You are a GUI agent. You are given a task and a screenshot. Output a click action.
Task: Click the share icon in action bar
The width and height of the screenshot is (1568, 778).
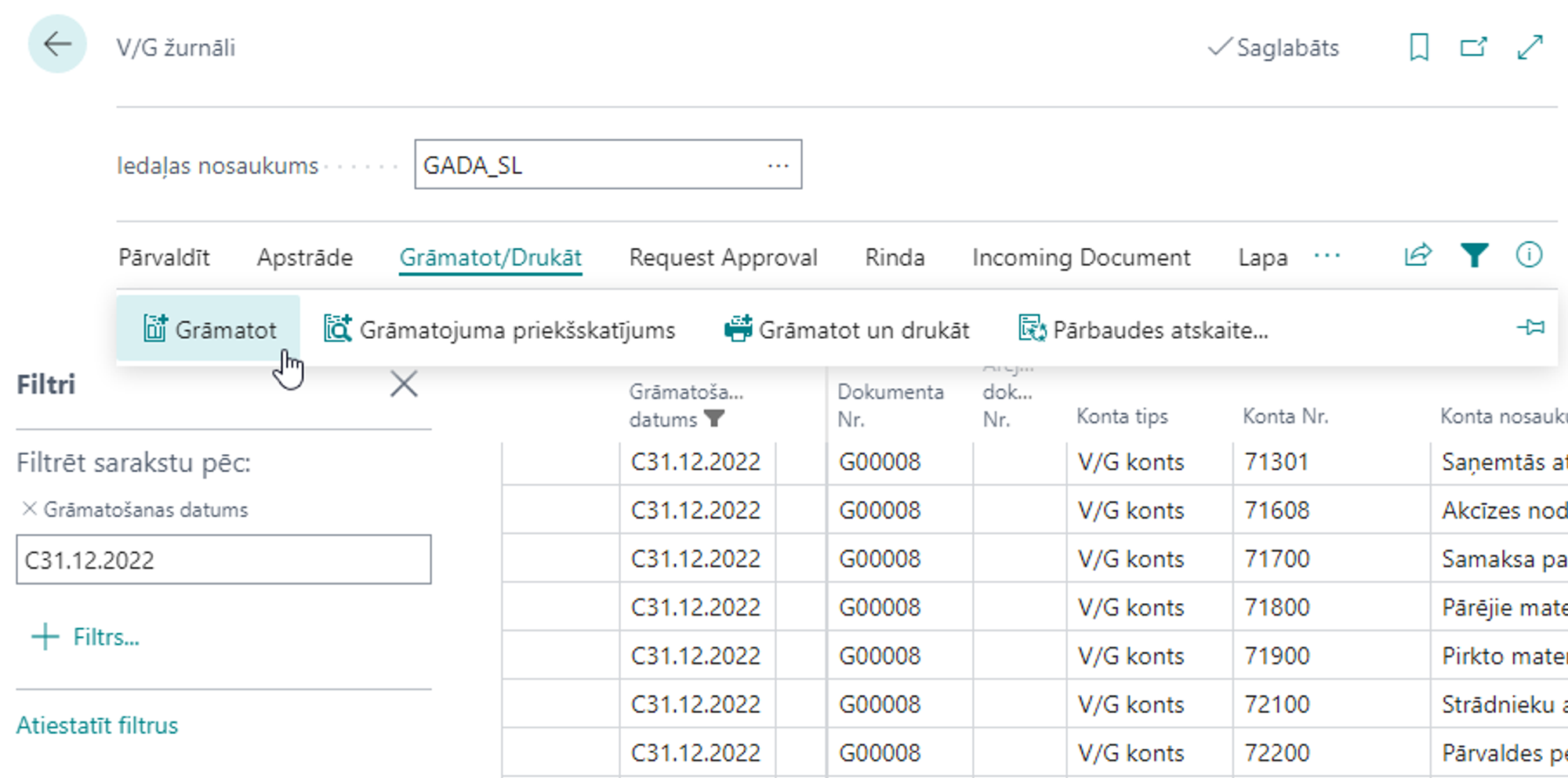point(1417,256)
